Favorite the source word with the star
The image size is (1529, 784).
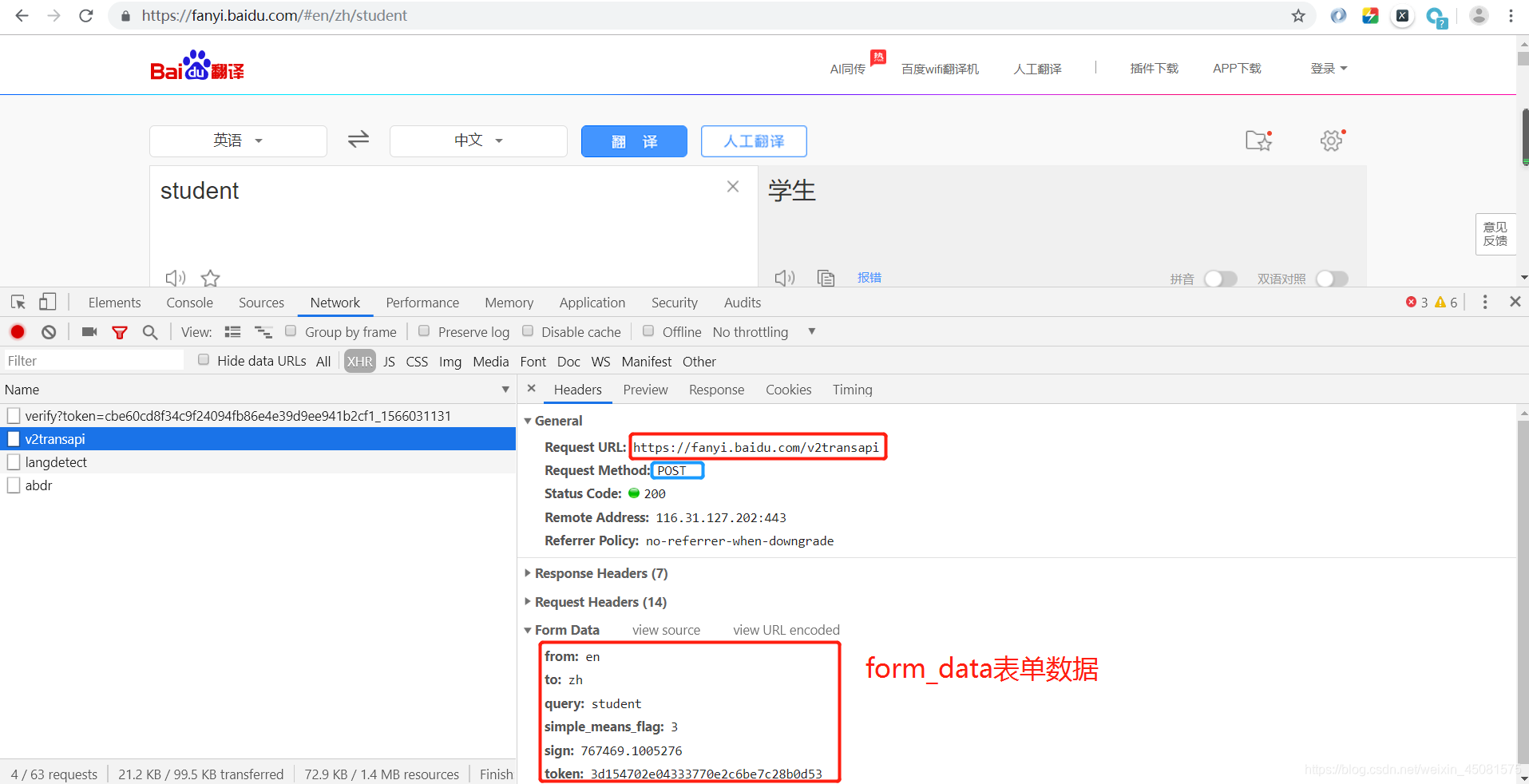pyautogui.click(x=210, y=278)
